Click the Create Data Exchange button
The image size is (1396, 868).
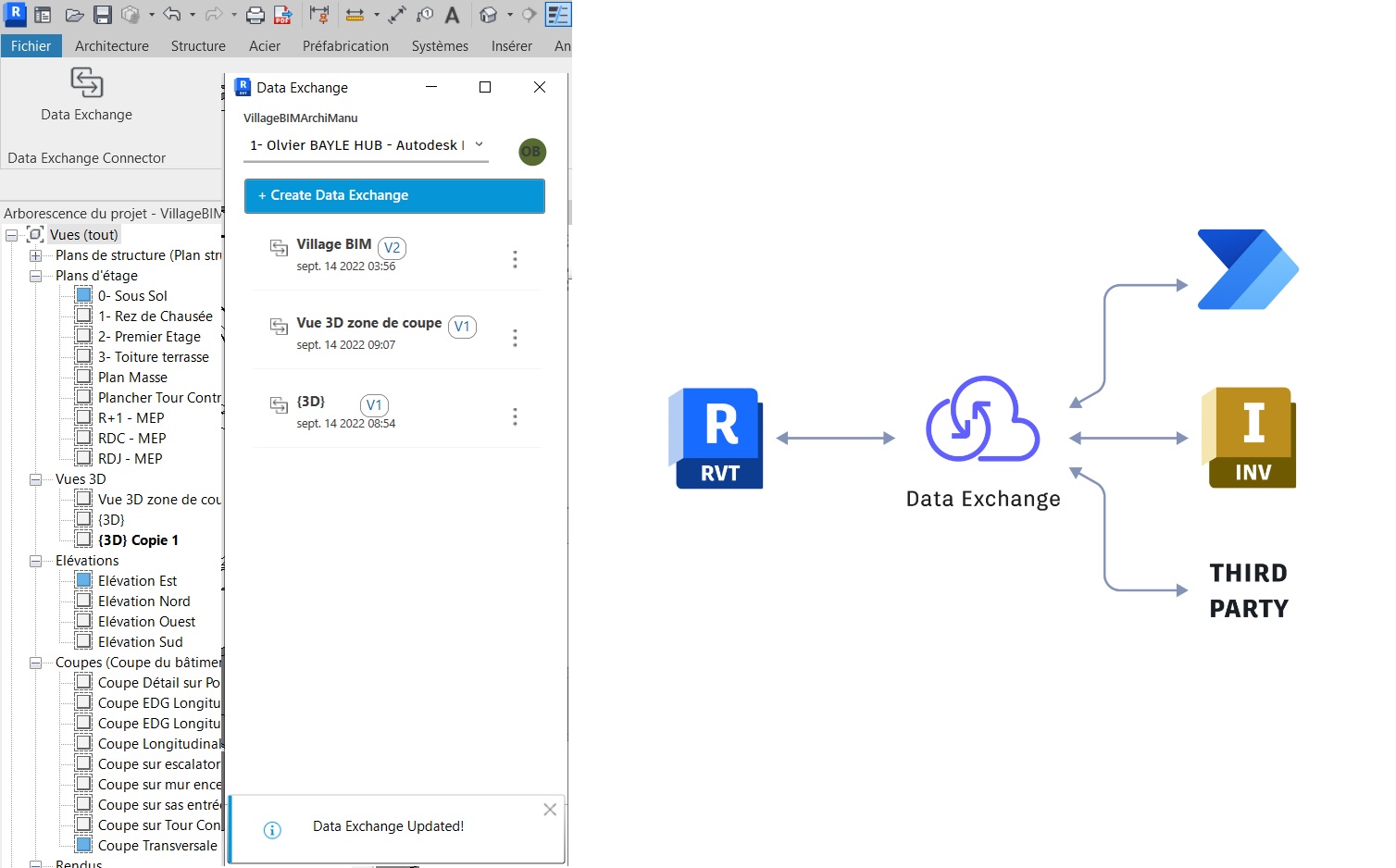394,195
